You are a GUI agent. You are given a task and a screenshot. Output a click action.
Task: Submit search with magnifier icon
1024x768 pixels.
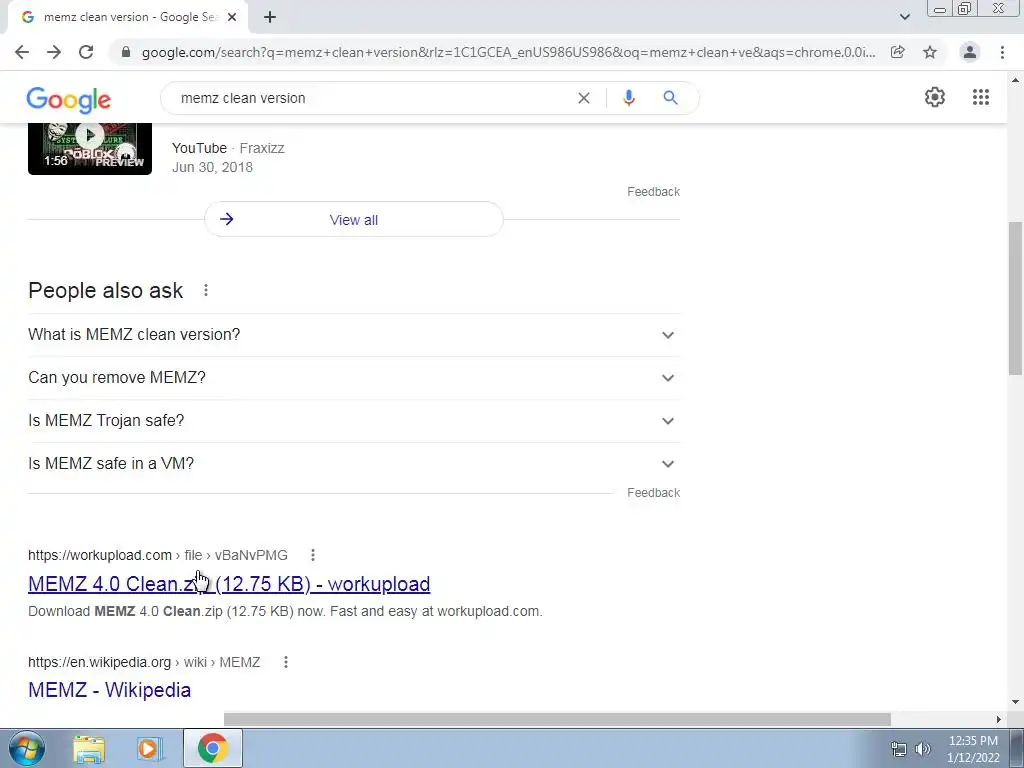670,98
